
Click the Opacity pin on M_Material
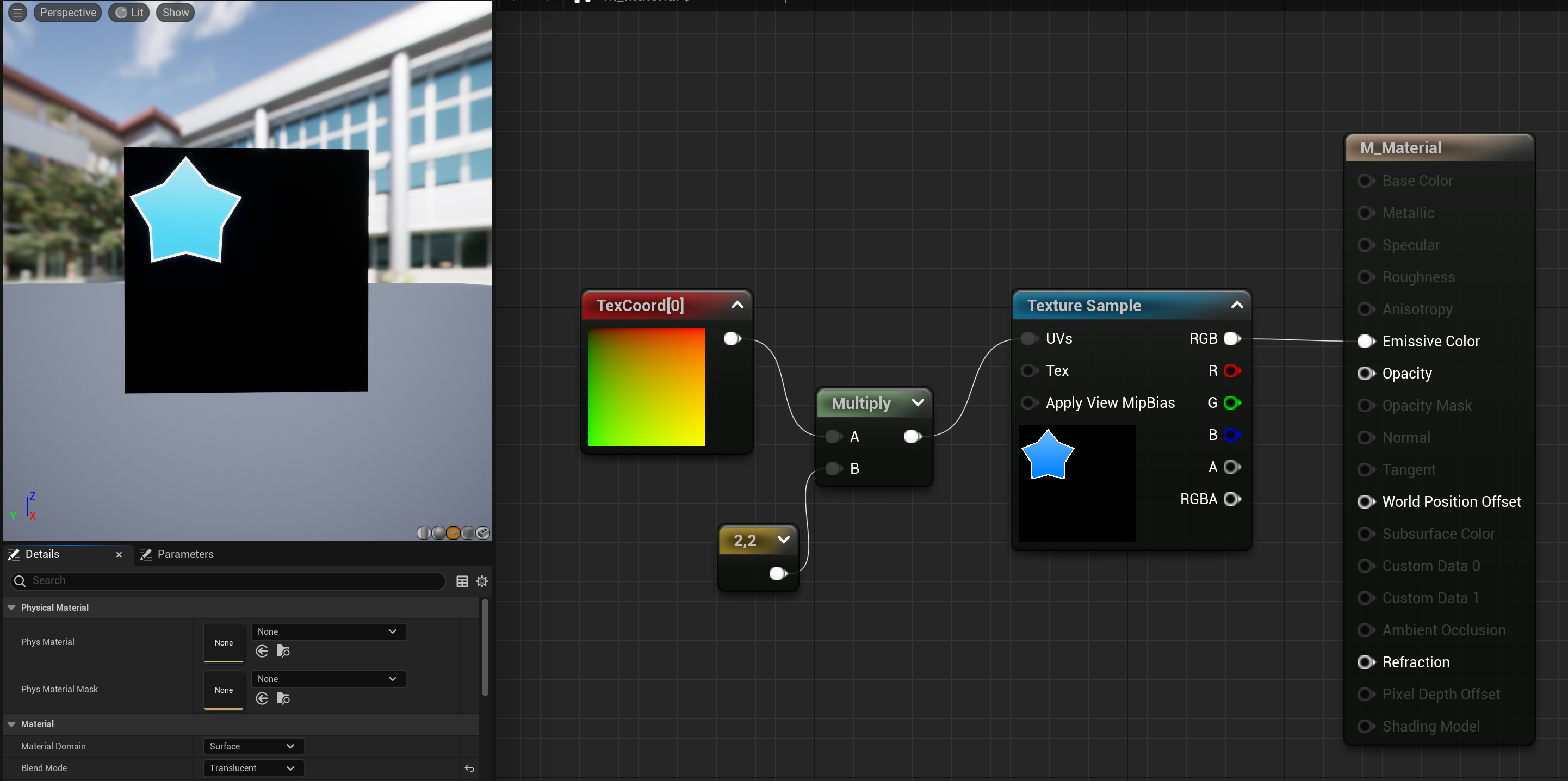click(1365, 373)
